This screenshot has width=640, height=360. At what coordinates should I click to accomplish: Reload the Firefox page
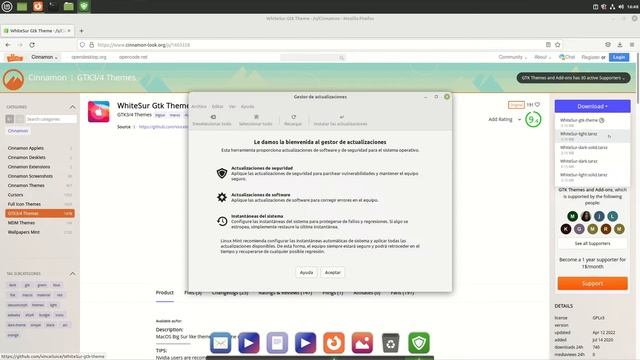[32, 44]
